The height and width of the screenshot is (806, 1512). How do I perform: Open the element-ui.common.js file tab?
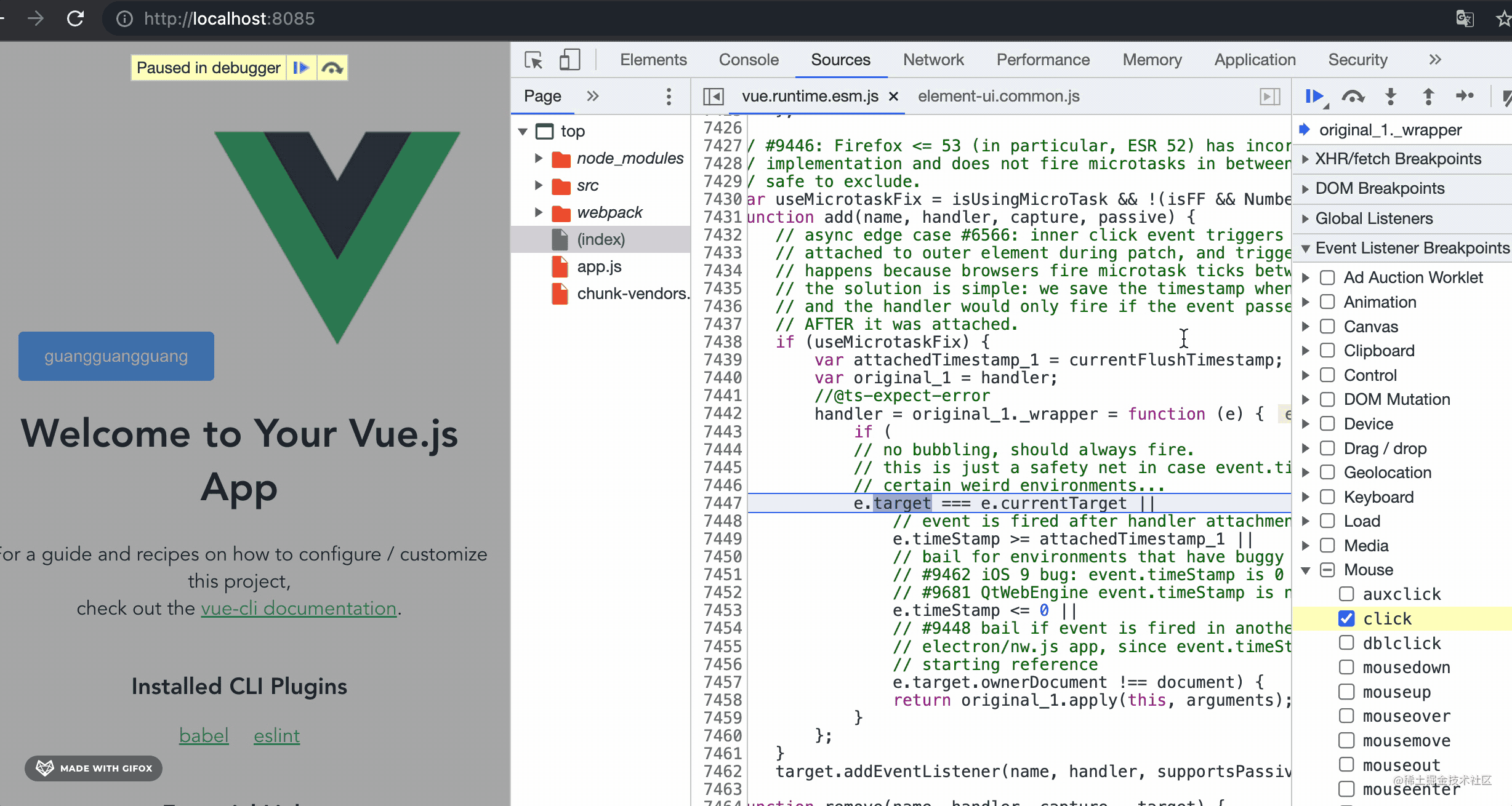[x=998, y=97]
